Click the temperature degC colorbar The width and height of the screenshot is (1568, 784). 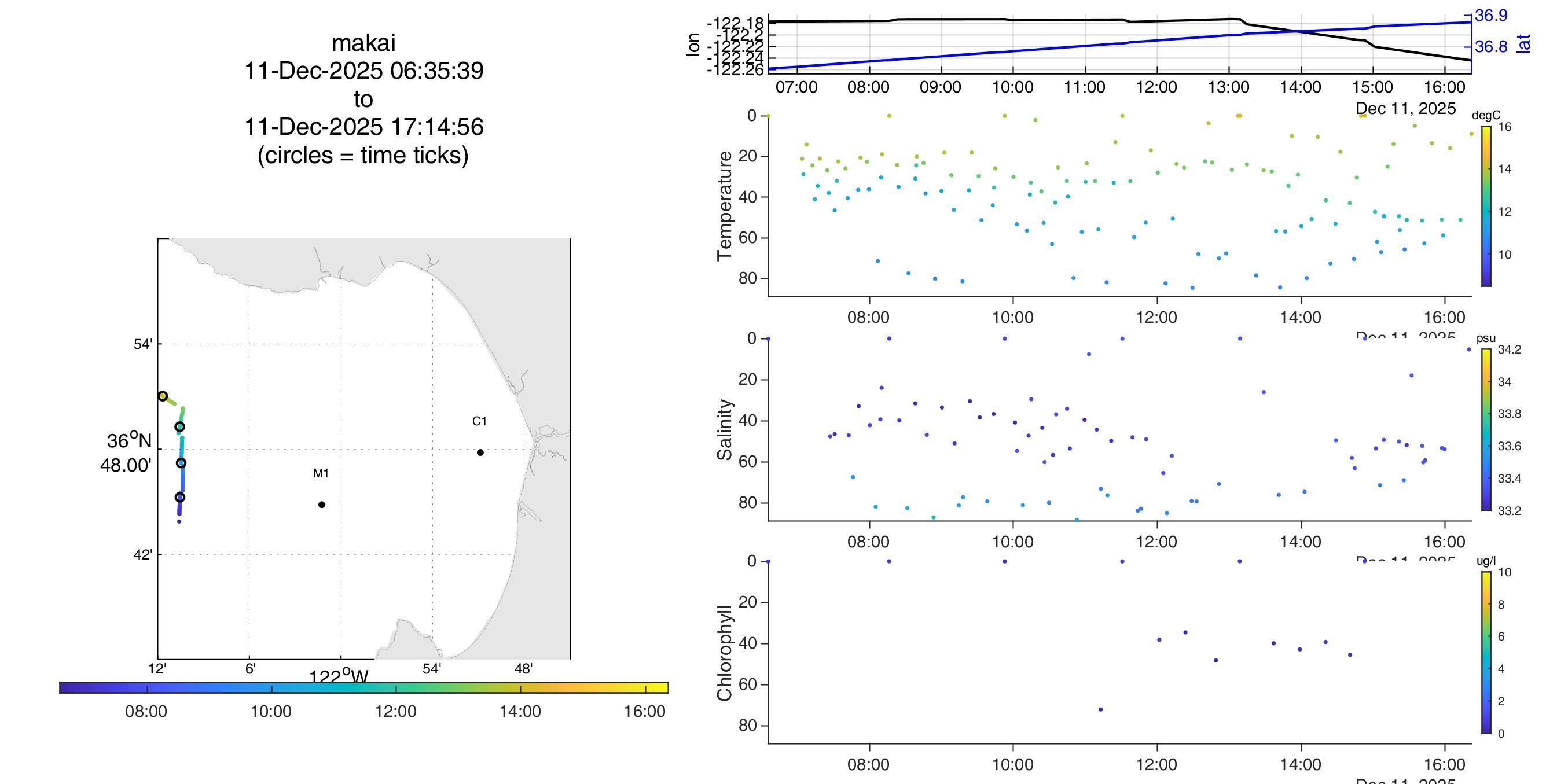coord(1486,206)
